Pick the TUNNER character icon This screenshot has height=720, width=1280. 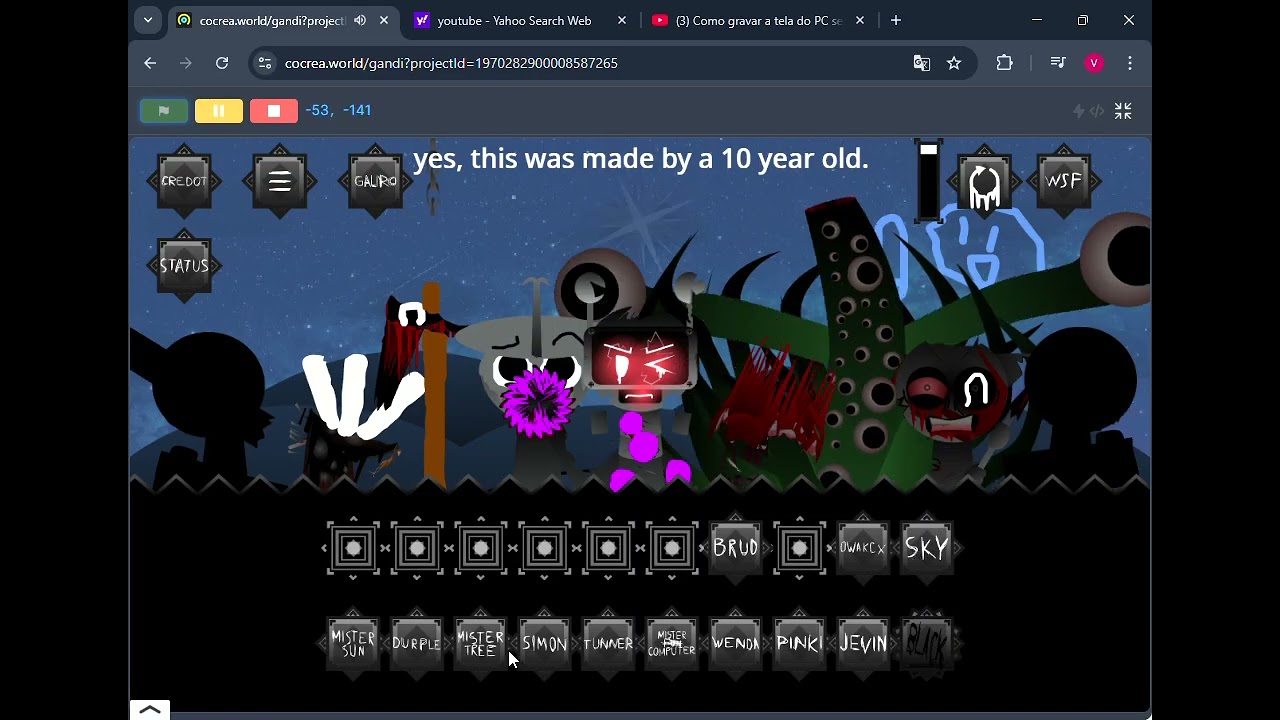pyautogui.click(x=608, y=643)
